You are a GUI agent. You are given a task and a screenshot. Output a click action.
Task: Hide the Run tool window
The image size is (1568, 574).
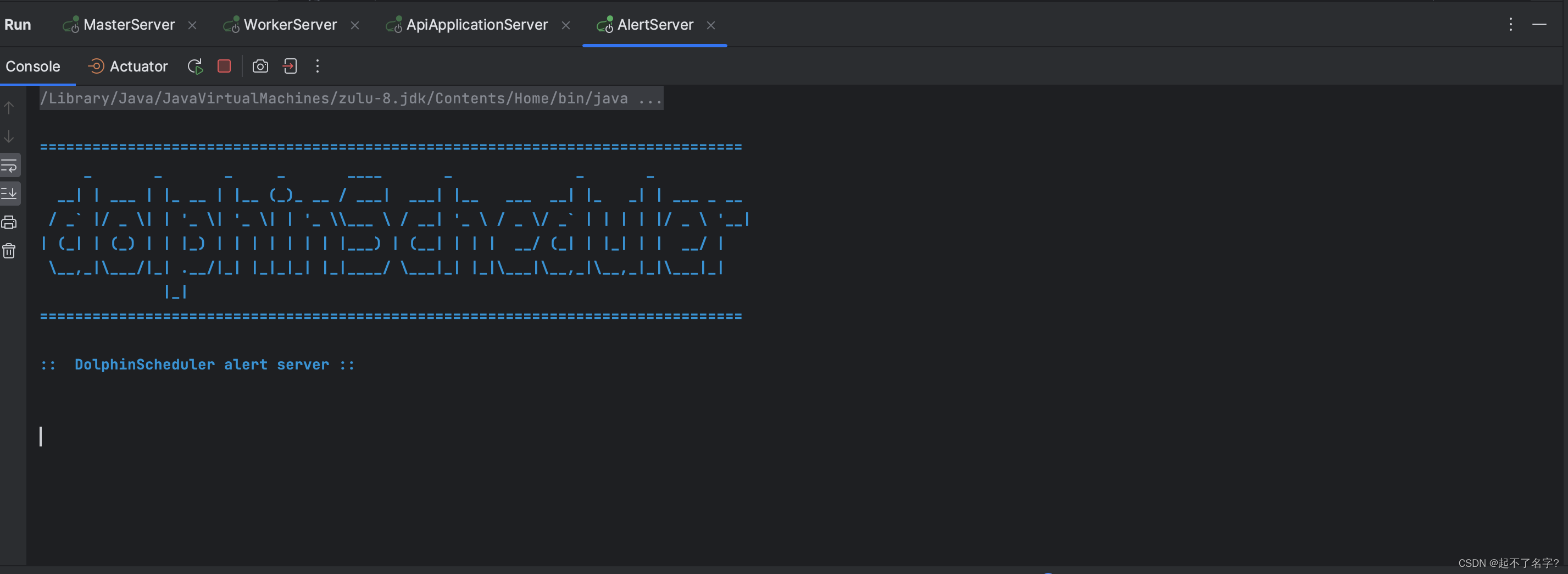point(1539,24)
